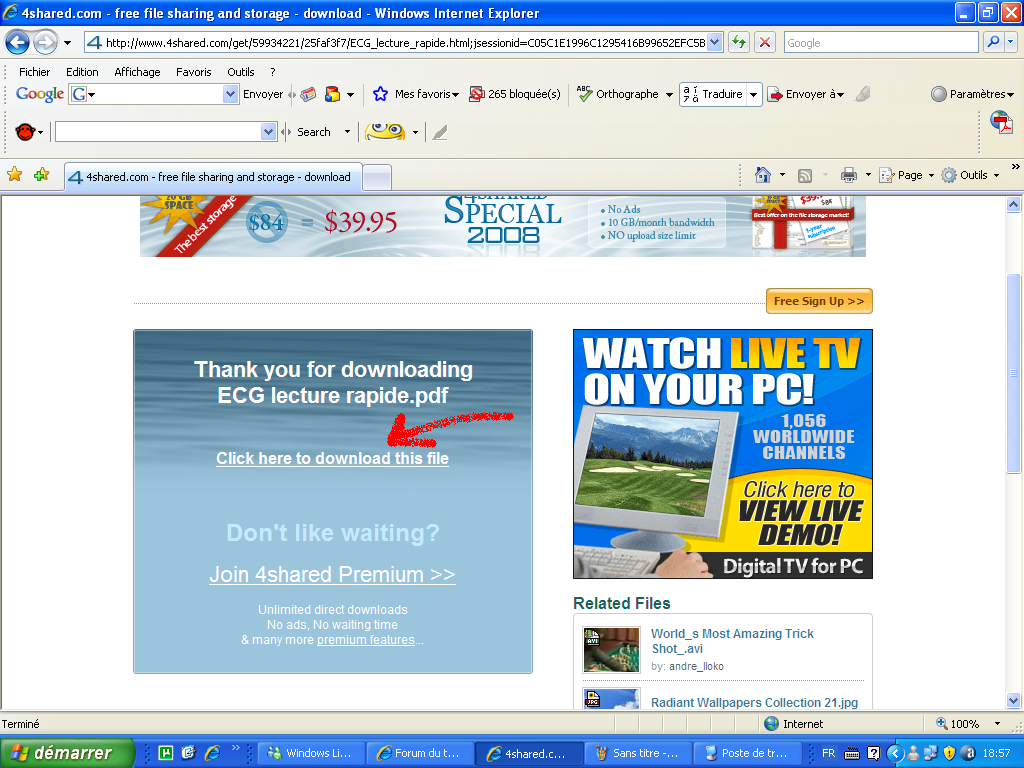Click the FR language indicator
This screenshot has width=1024, height=768.
[x=828, y=753]
